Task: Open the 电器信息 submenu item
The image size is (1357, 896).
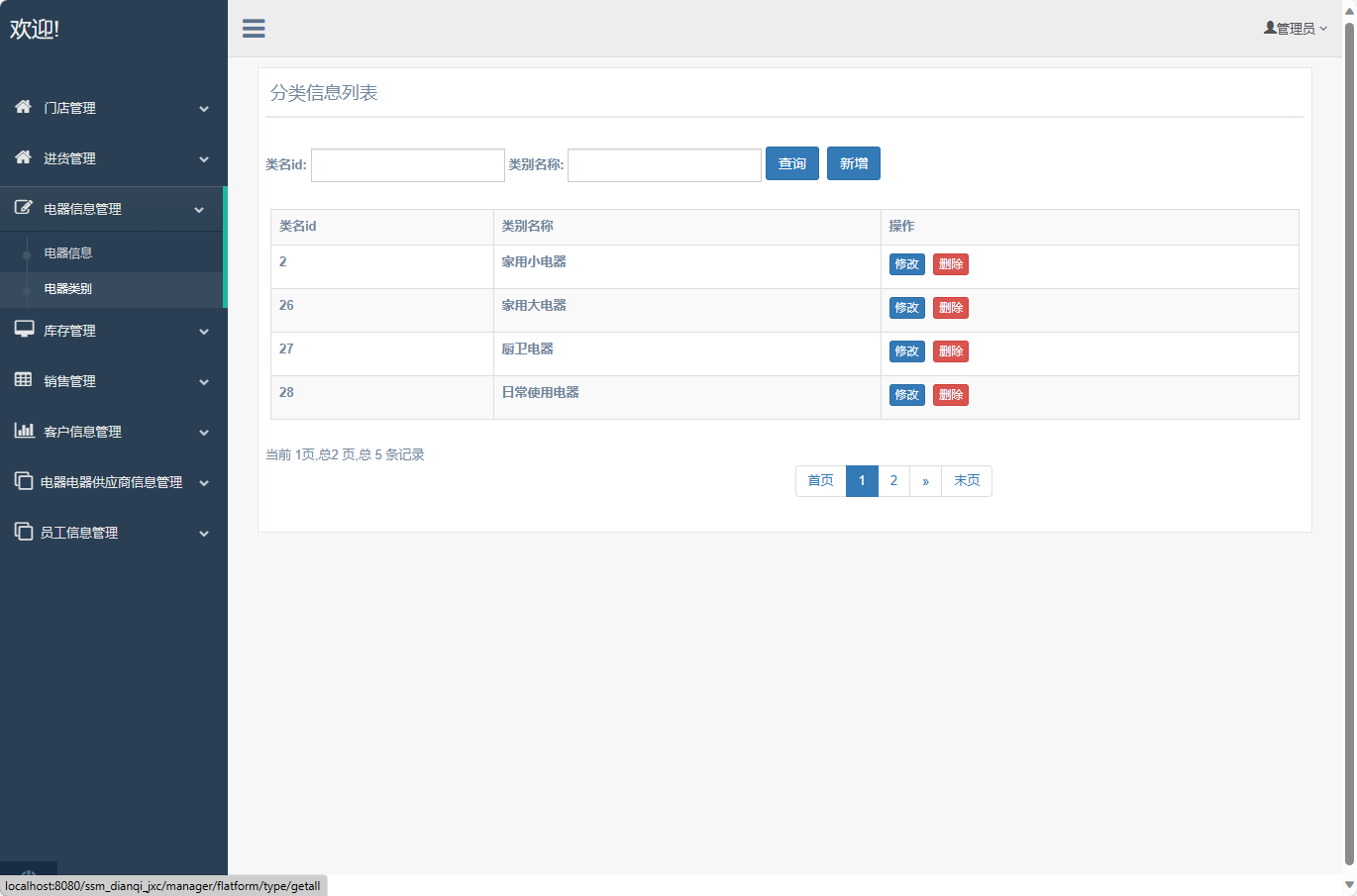Action: point(68,253)
